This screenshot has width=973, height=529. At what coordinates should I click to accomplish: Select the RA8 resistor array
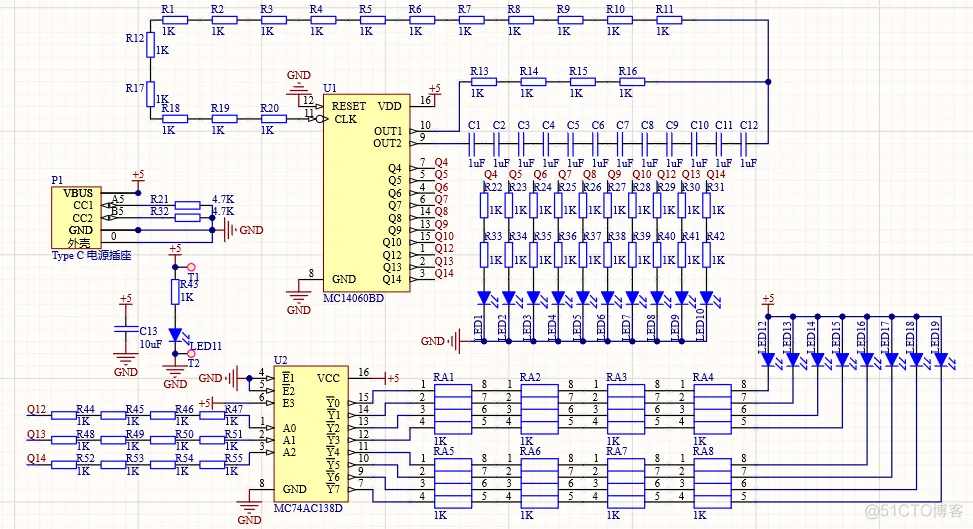point(712,483)
